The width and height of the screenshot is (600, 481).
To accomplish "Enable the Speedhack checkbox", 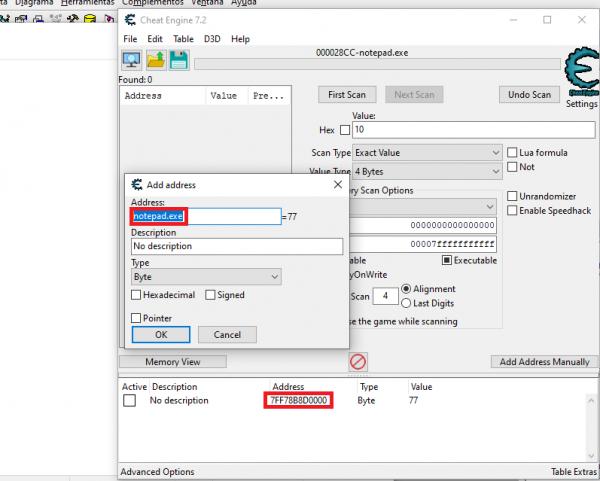I will [513, 211].
